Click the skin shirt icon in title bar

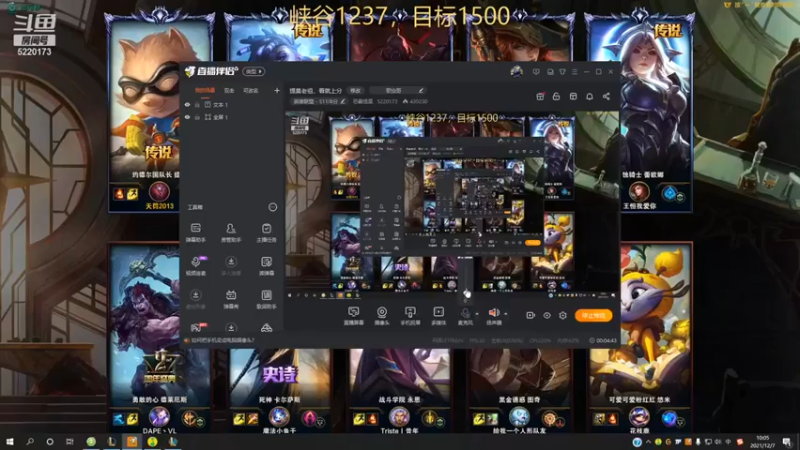point(562,72)
